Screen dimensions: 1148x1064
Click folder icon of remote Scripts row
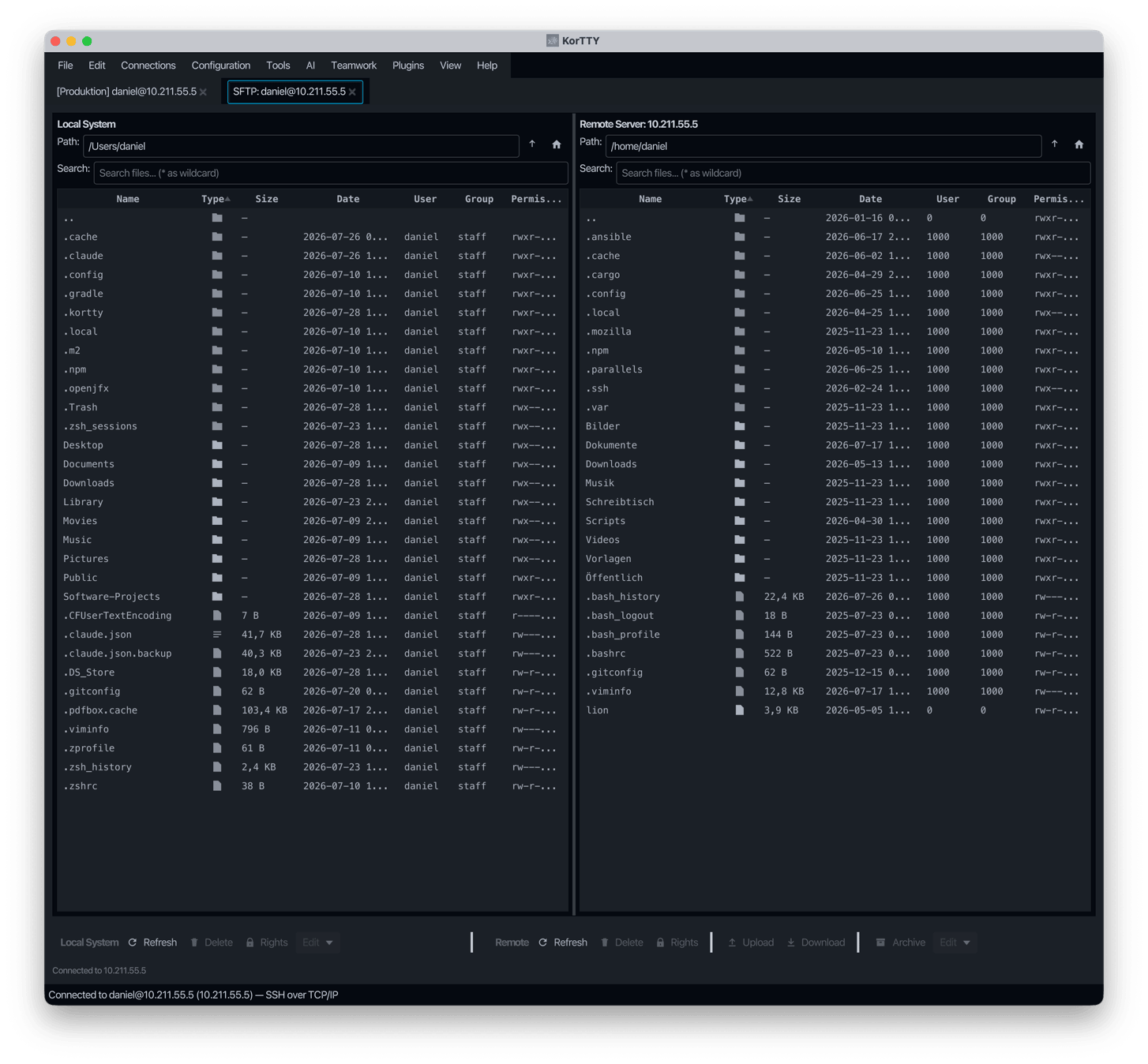[740, 521]
